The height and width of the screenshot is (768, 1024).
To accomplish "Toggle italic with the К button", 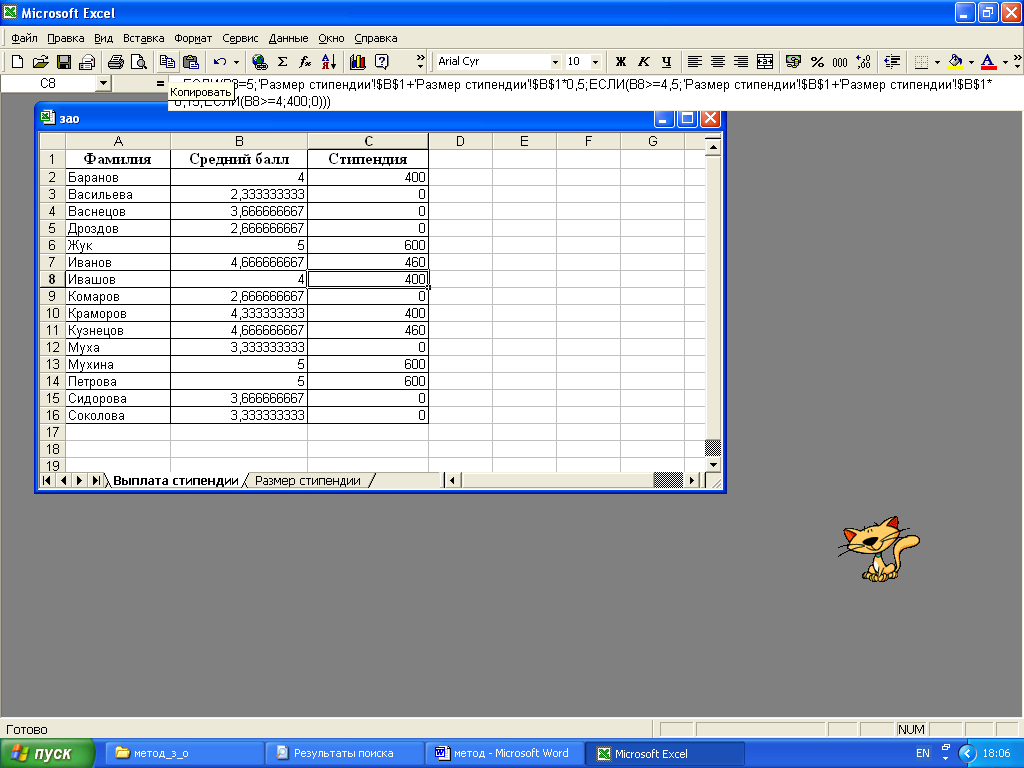I will (x=643, y=61).
